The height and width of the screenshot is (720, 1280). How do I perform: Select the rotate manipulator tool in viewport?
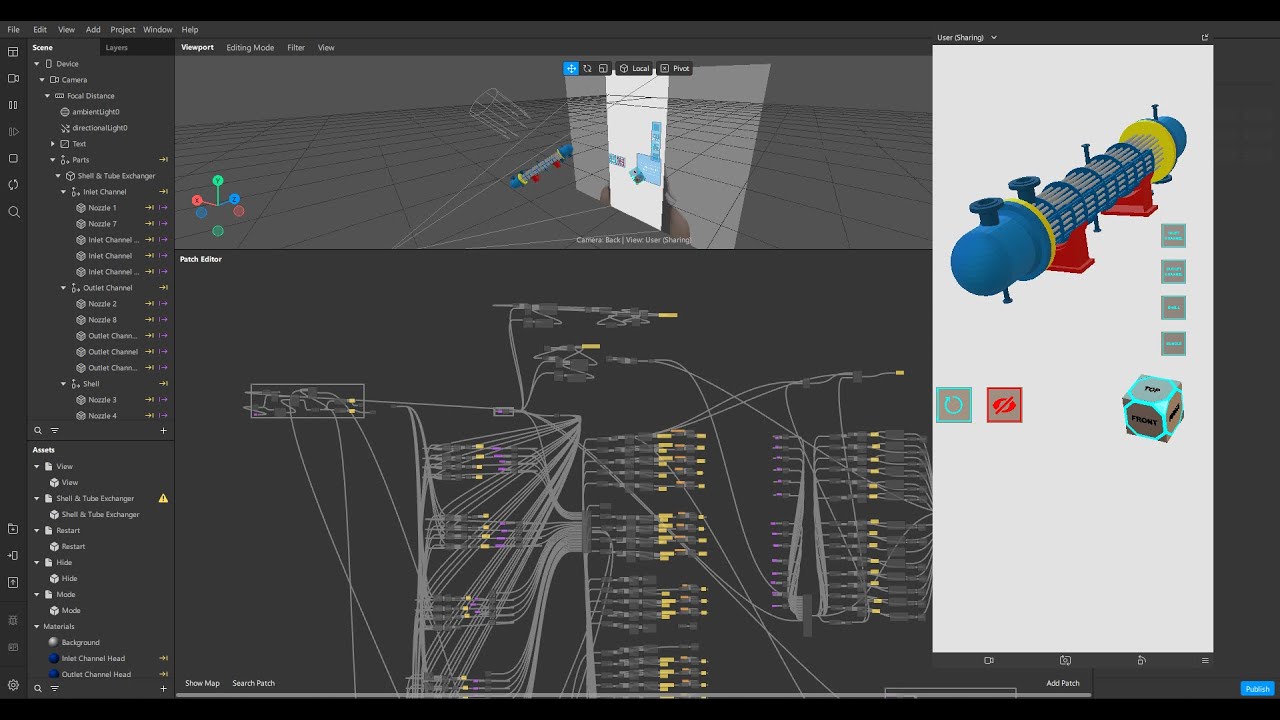click(587, 68)
